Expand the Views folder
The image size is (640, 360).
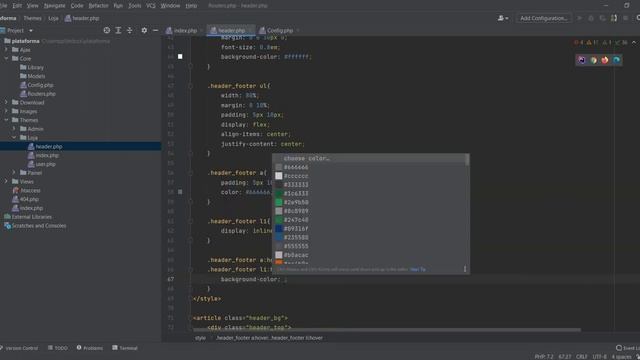pyautogui.click(x=6, y=182)
